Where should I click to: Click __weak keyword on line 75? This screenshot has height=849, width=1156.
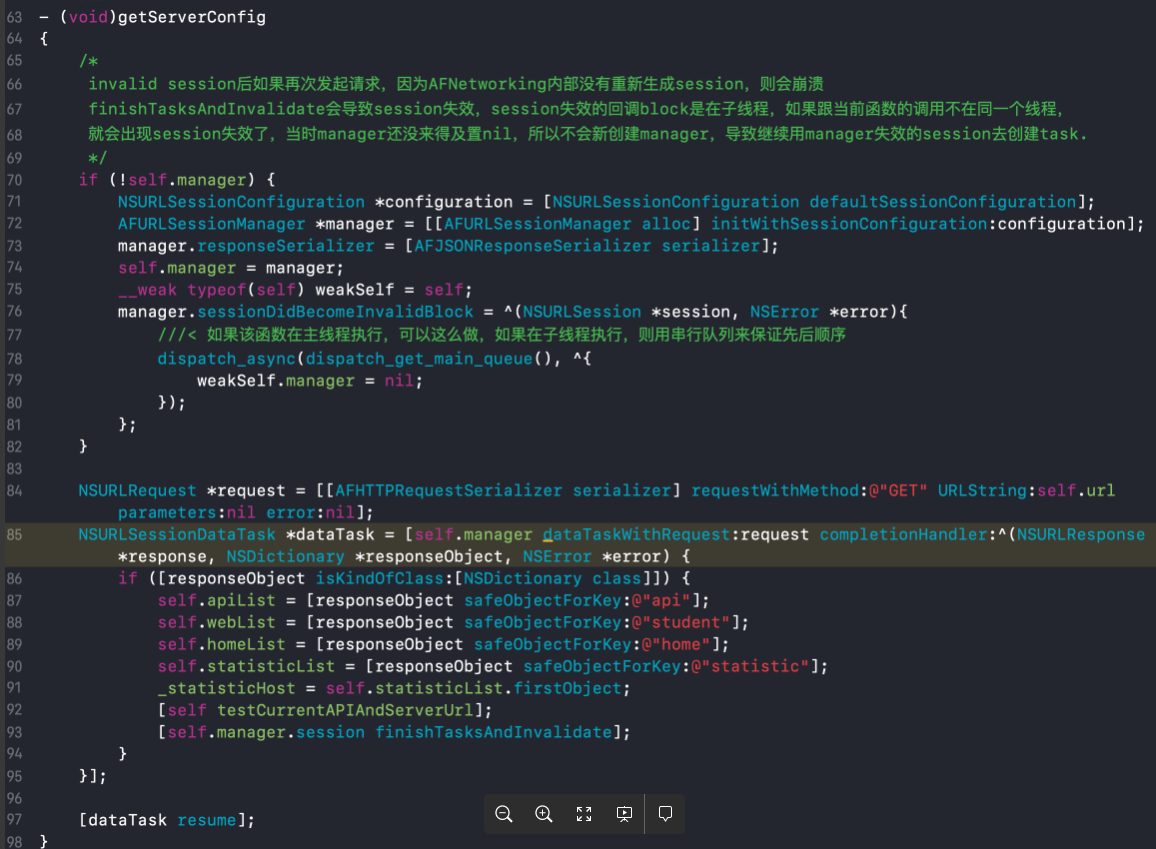tap(147, 290)
